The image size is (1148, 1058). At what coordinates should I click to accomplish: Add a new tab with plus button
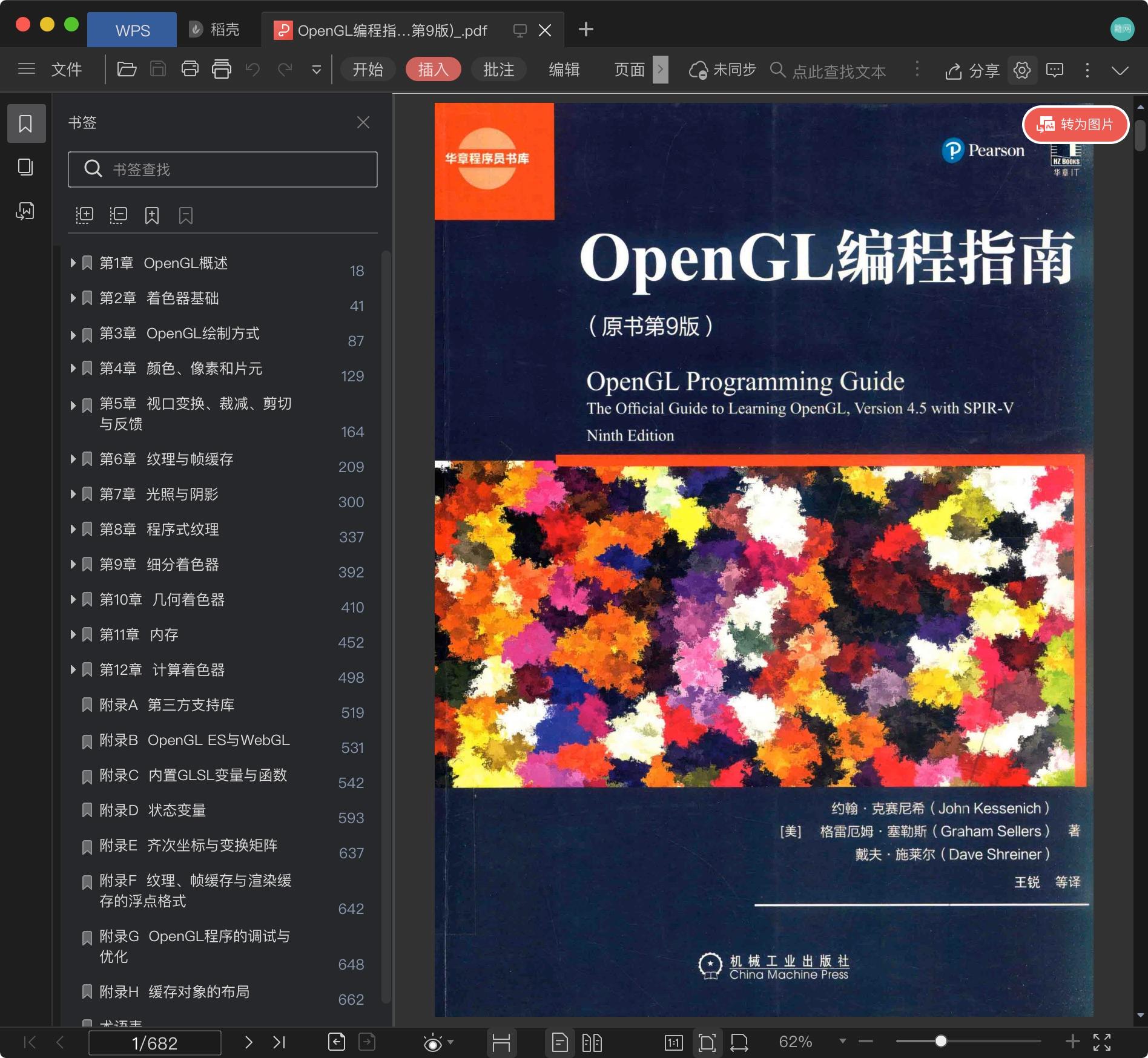click(x=586, y=29)
